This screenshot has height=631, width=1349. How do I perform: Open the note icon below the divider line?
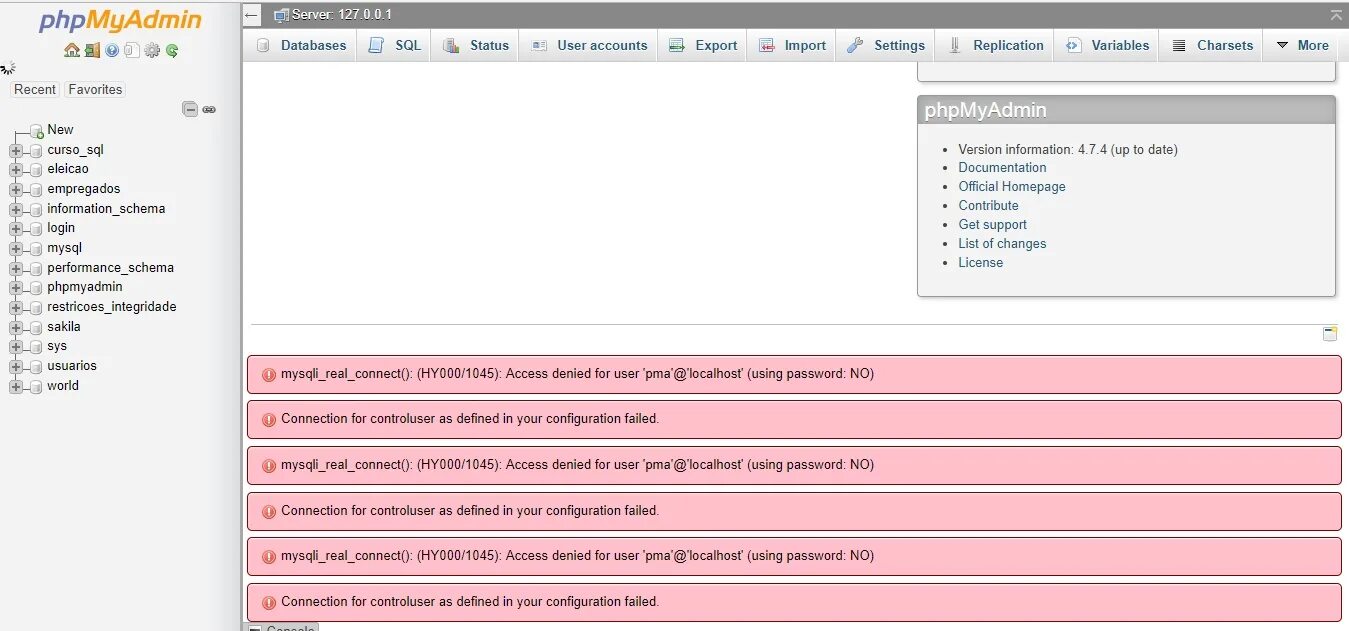(x=1330, y=334)
